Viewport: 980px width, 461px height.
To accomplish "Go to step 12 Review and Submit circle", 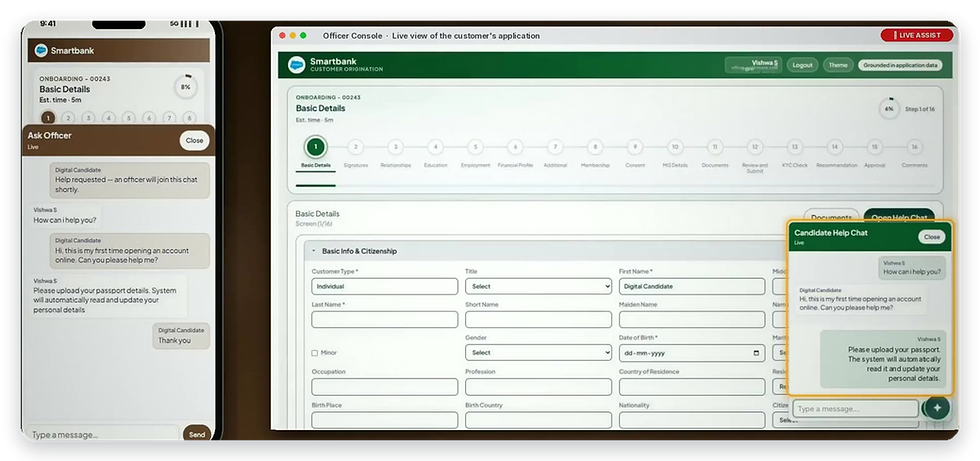I will point(755,147).
